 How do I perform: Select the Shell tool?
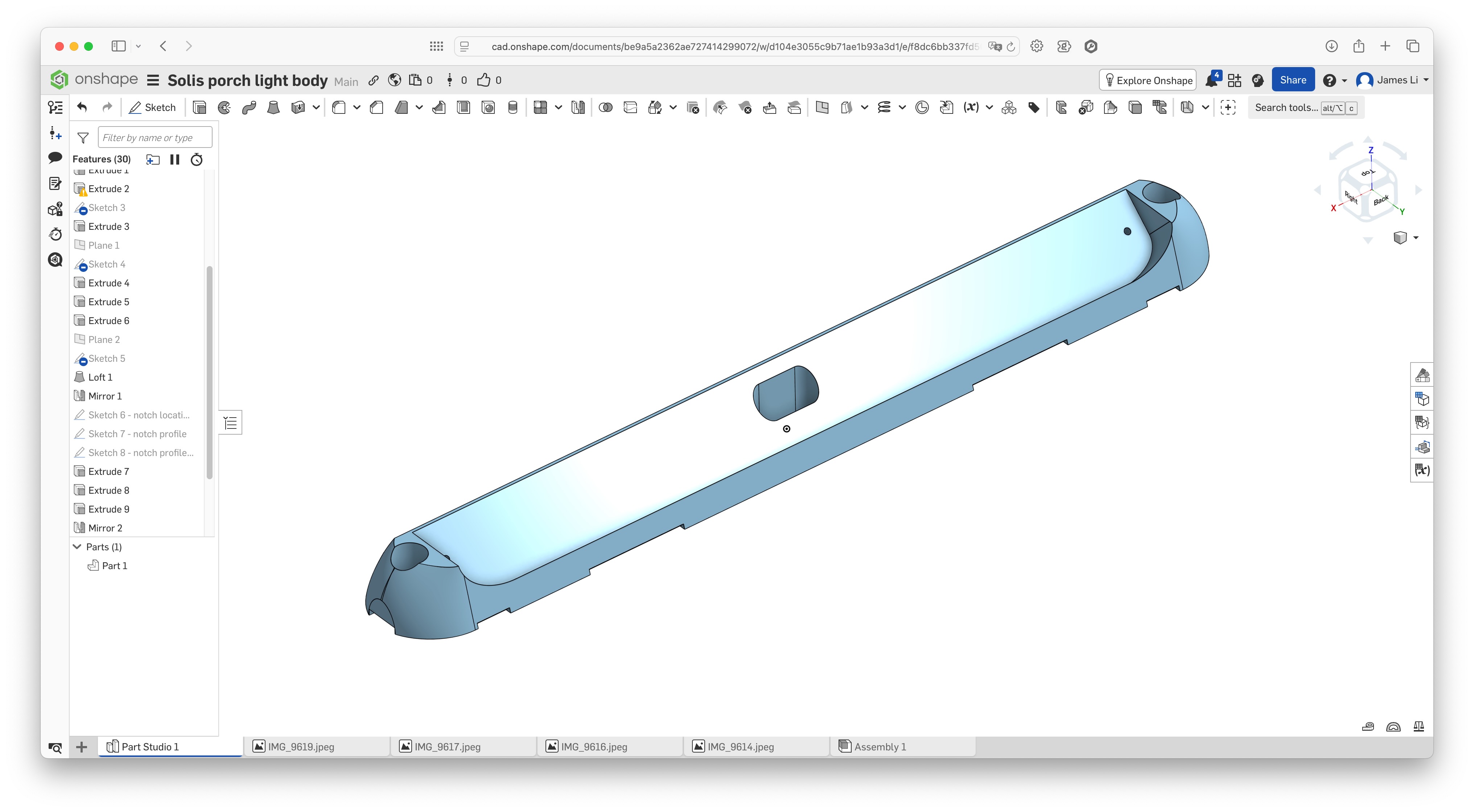click(x=464, y=108)
